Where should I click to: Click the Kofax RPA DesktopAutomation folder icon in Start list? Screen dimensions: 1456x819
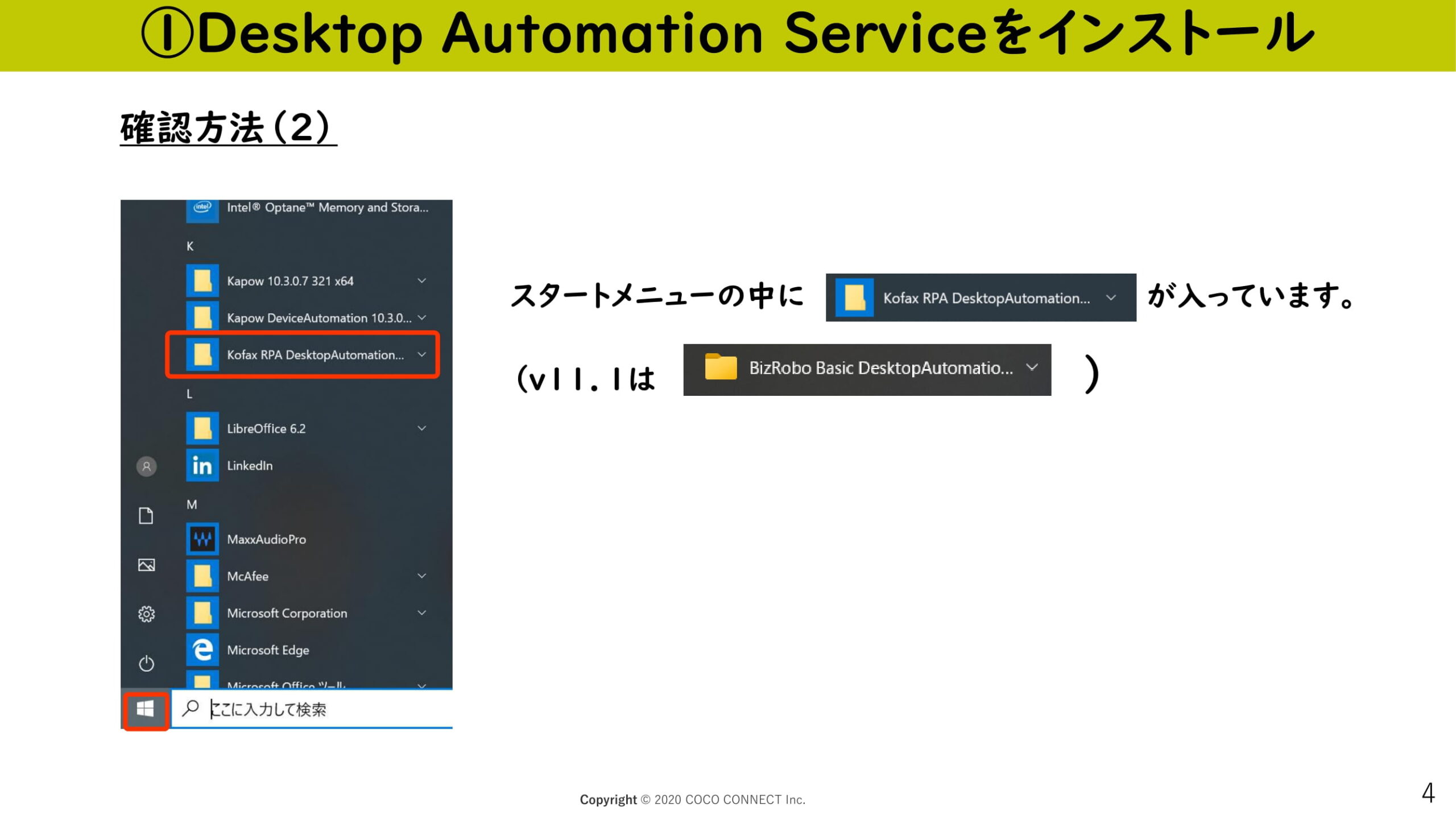(202, 355)
